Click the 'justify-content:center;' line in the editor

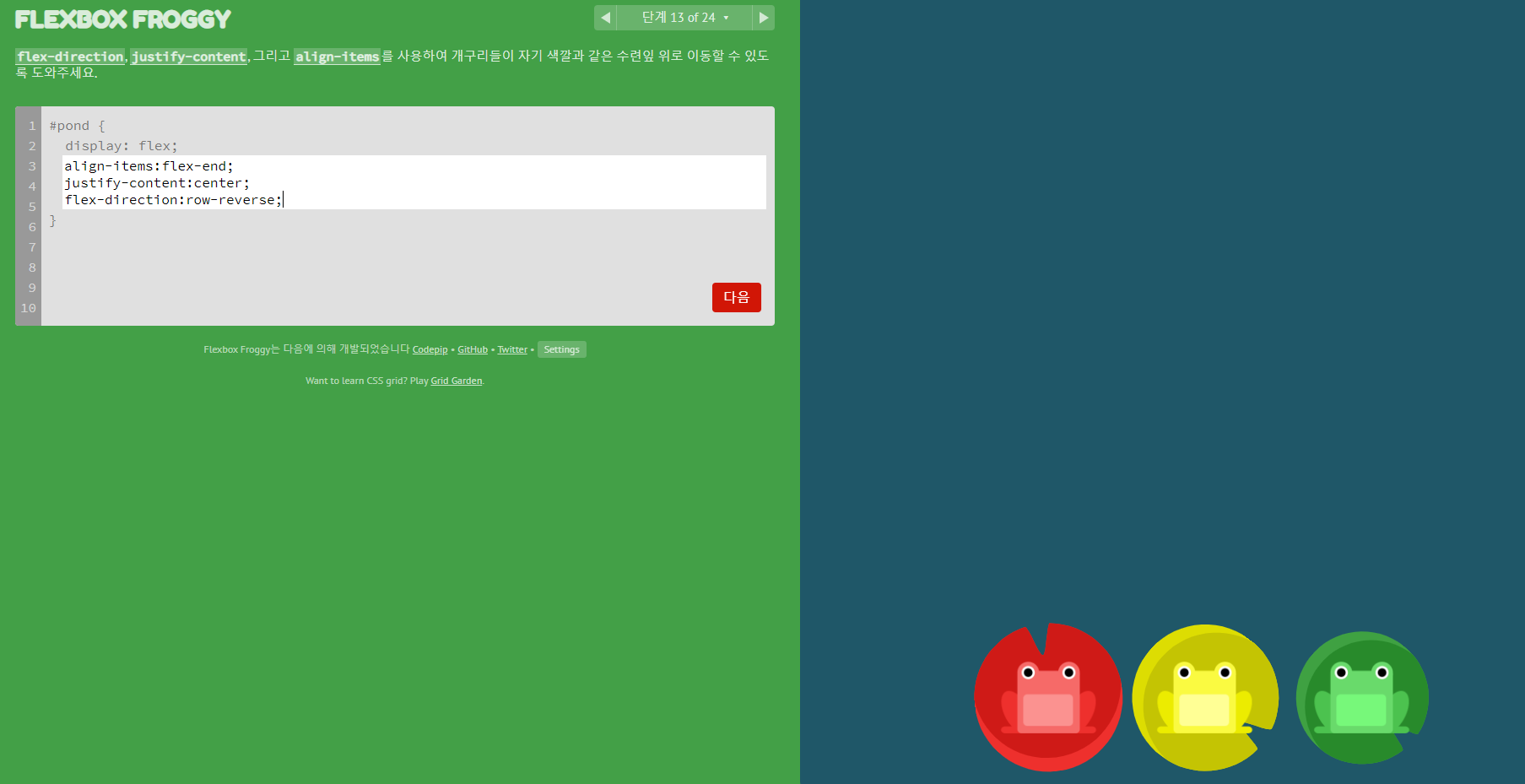157,183
